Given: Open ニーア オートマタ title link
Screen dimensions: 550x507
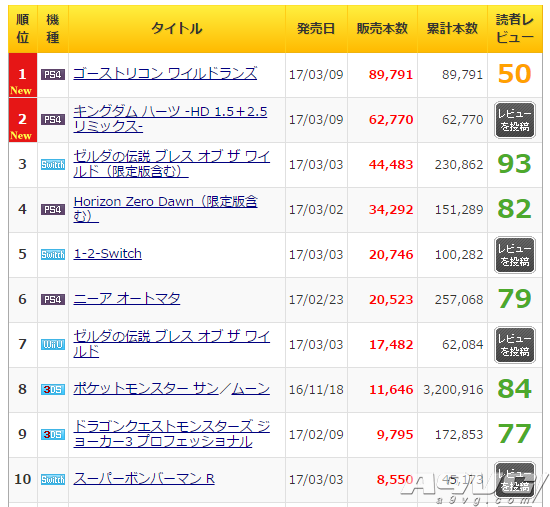Looking at the screenshot, I should (127, 299).
